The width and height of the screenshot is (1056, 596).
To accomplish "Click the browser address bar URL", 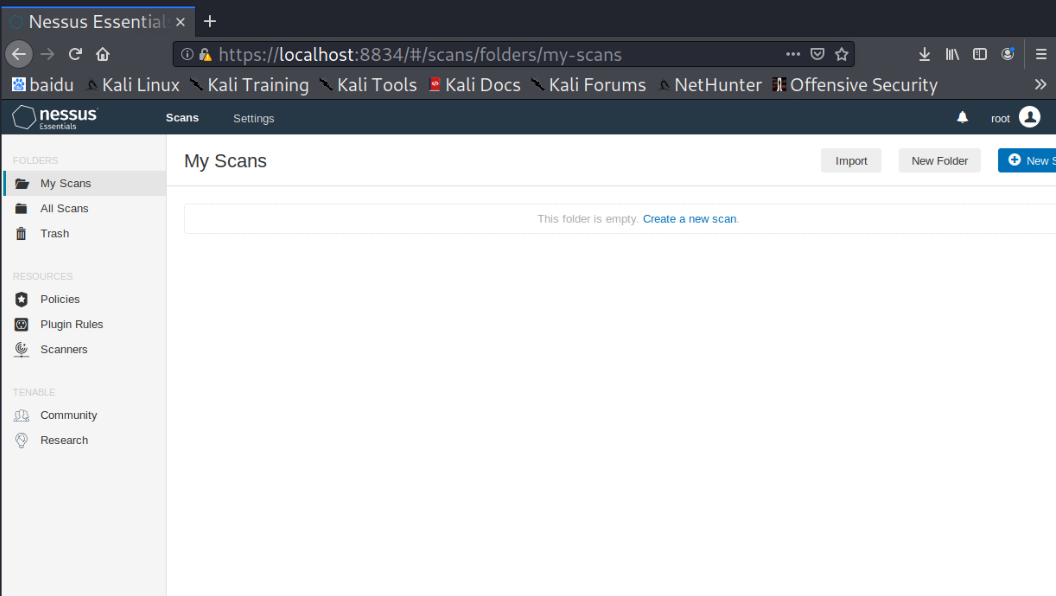I will point(420,55).
